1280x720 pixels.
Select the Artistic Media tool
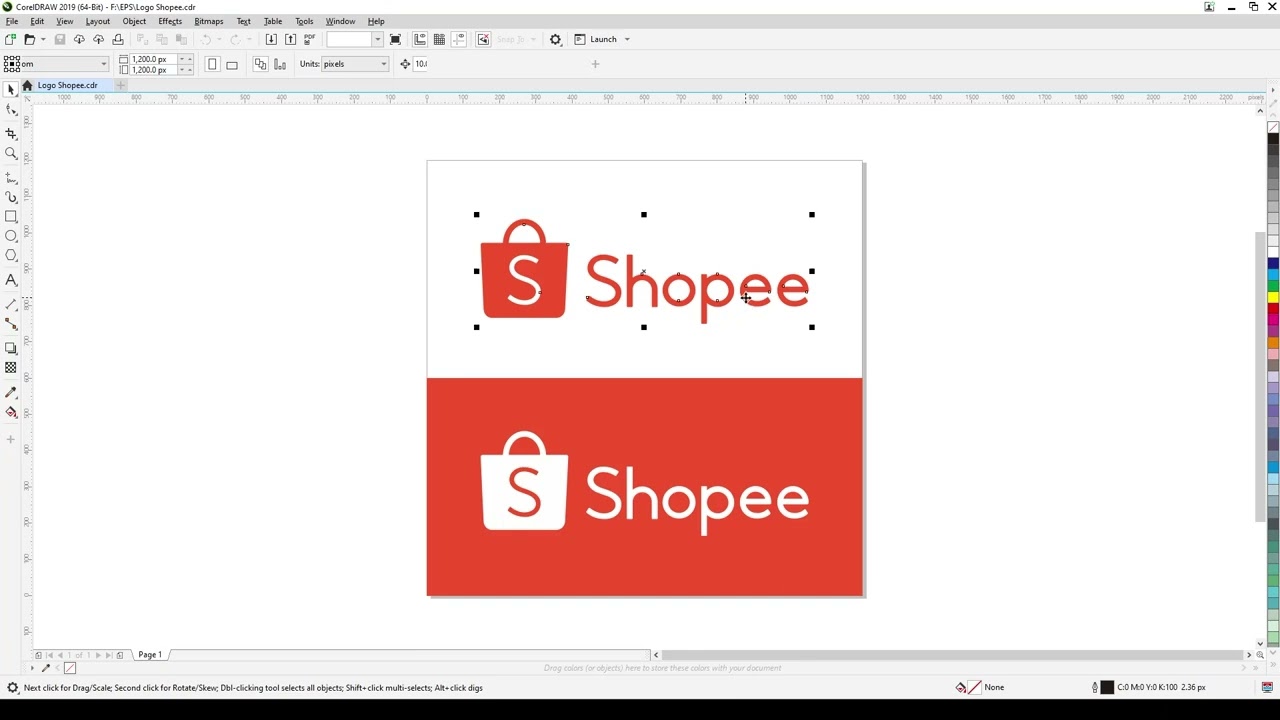click(x=11, y=197)
